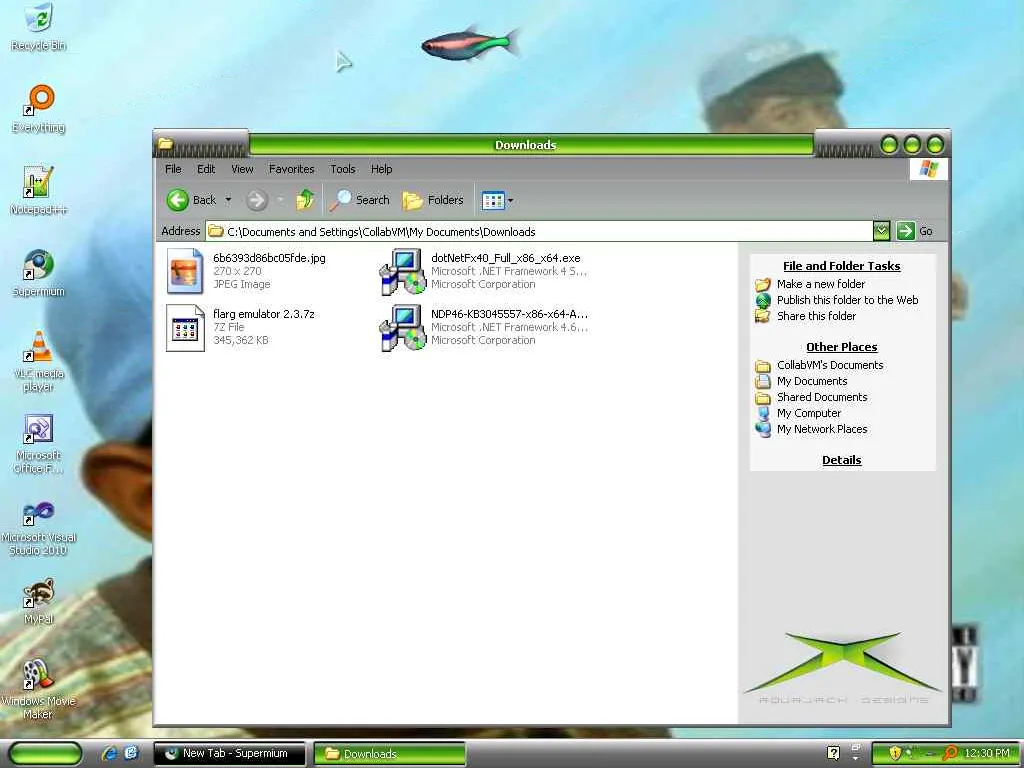Open the Edit menu
The width and height of the screenshot is (1024, 768).
tap(206, 169)
